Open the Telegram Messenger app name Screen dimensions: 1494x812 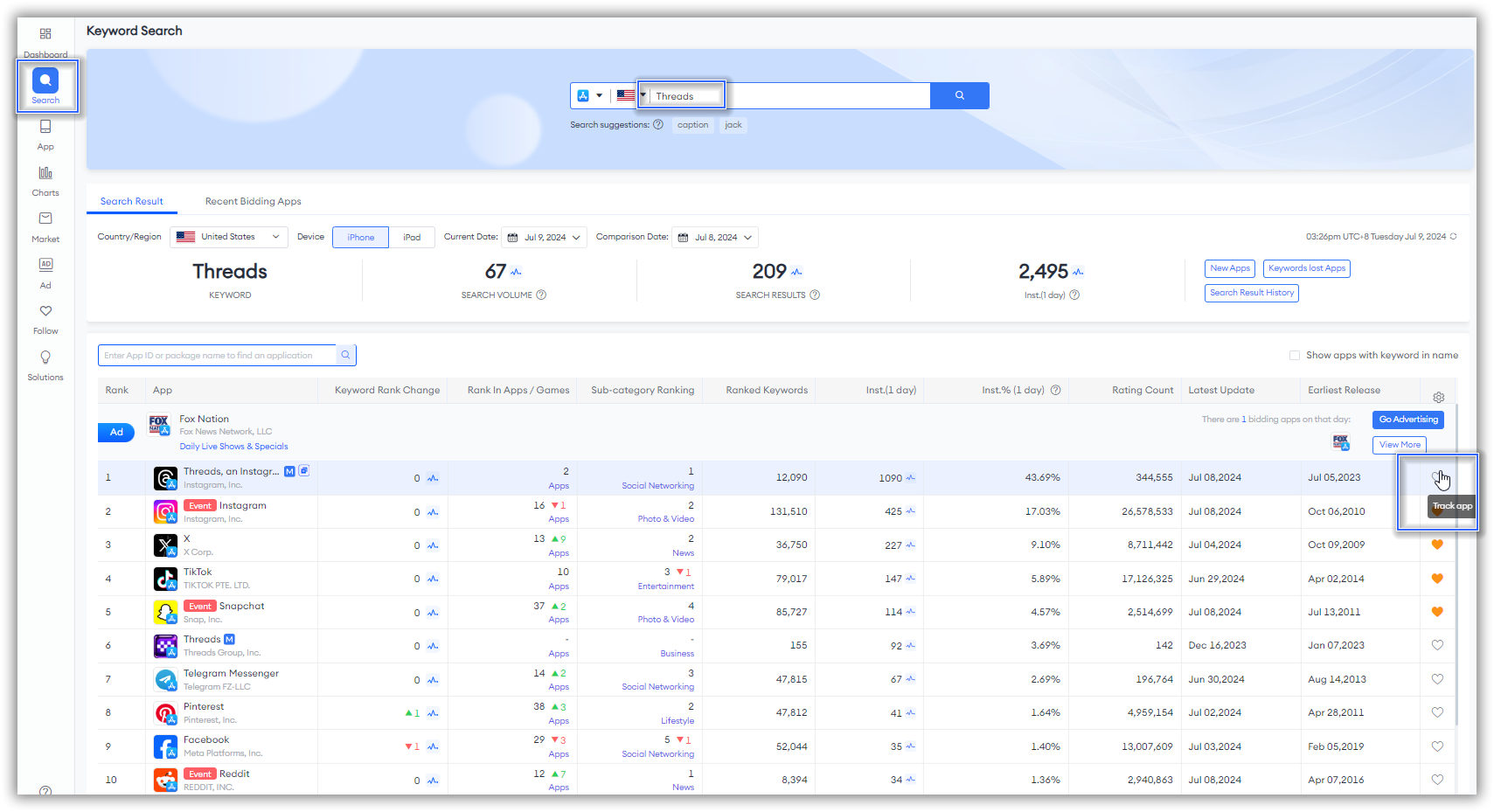click(231, 673)
